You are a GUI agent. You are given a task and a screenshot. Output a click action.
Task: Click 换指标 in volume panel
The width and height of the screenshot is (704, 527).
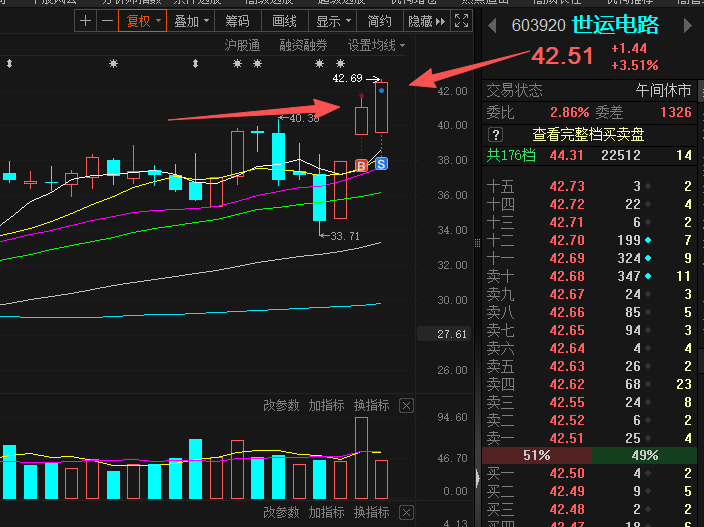pyautogui.click(x=371, y=405)
